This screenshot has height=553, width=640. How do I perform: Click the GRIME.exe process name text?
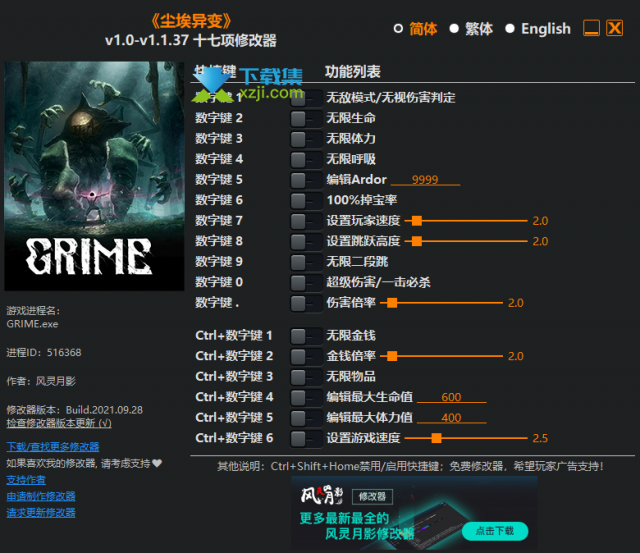(32, 324)
